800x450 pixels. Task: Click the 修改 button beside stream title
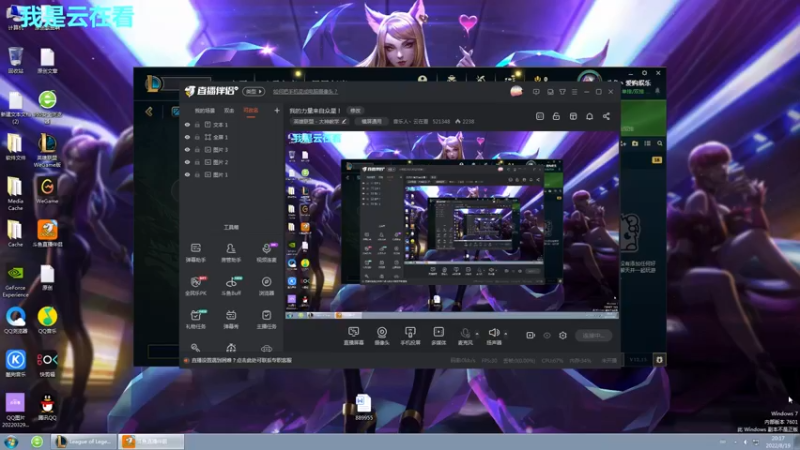356,111
